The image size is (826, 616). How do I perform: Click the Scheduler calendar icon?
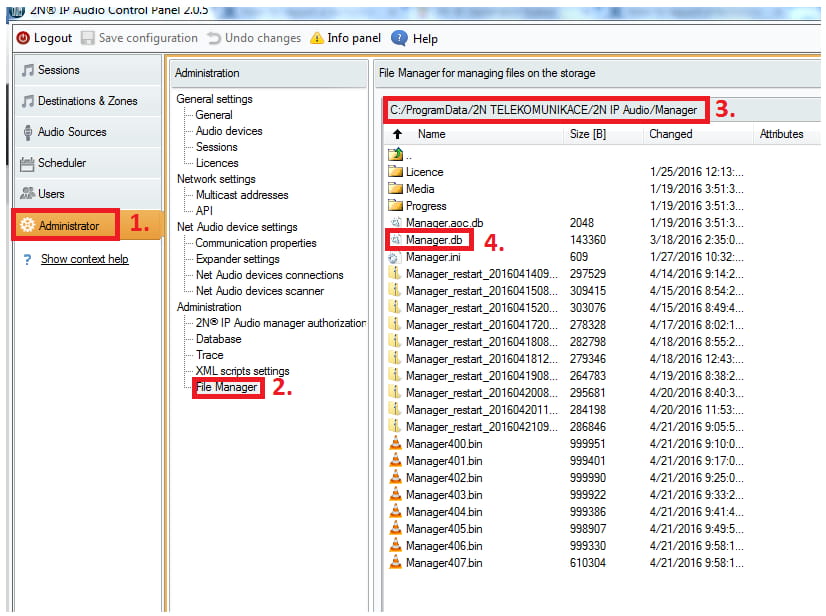pos(27,164)
